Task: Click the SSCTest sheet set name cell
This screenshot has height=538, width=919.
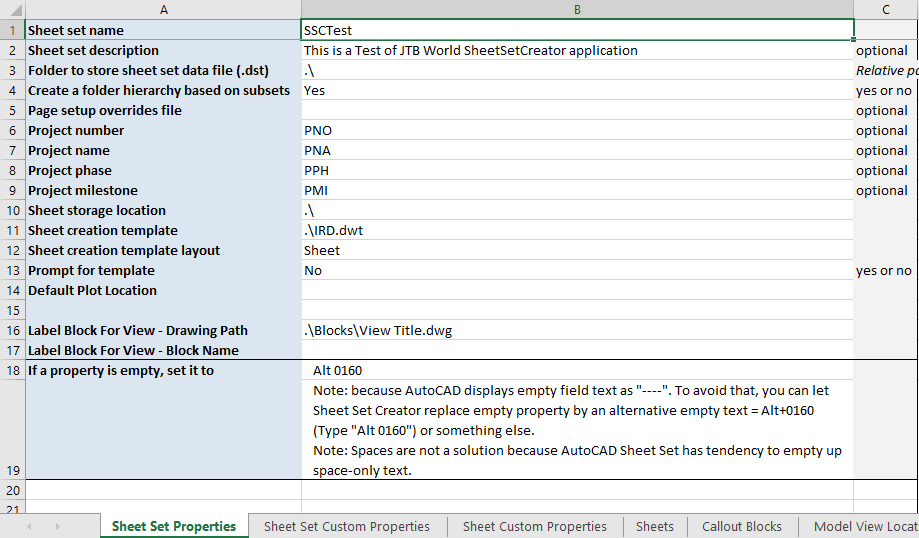Action: point(577,30)
